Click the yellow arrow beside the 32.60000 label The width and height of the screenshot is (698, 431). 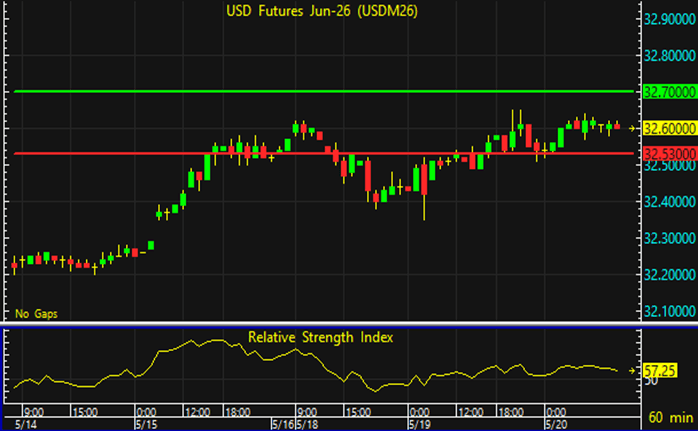tap(632, 129)
